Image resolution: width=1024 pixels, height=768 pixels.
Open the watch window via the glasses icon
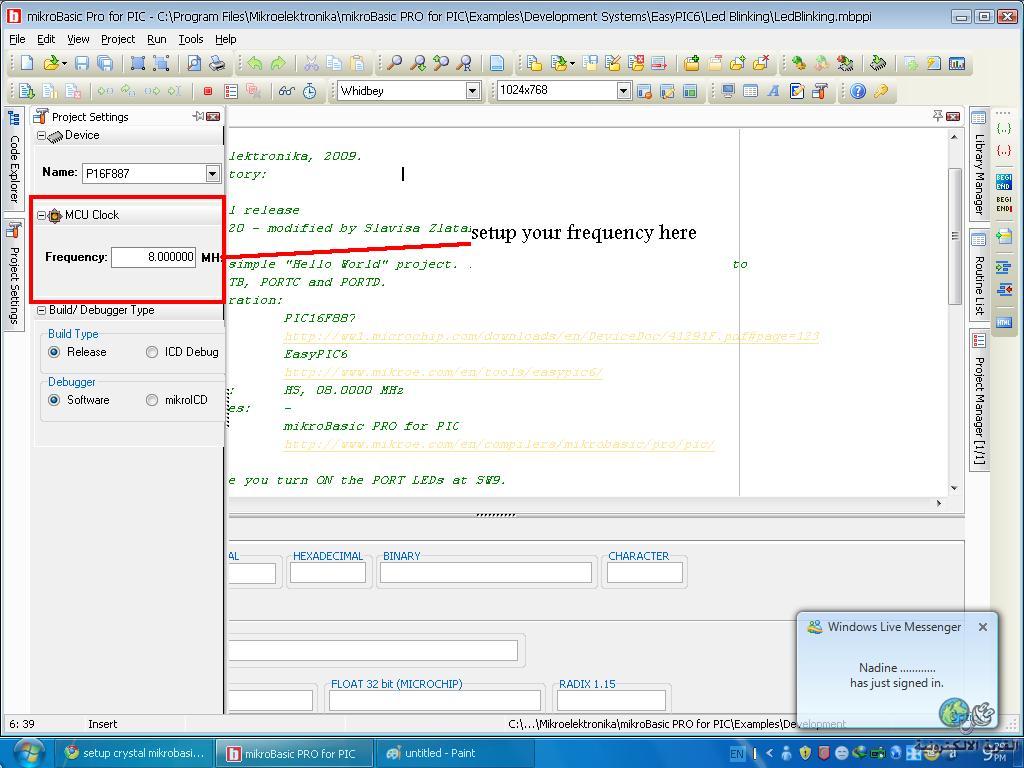click(x=287, y=91)
